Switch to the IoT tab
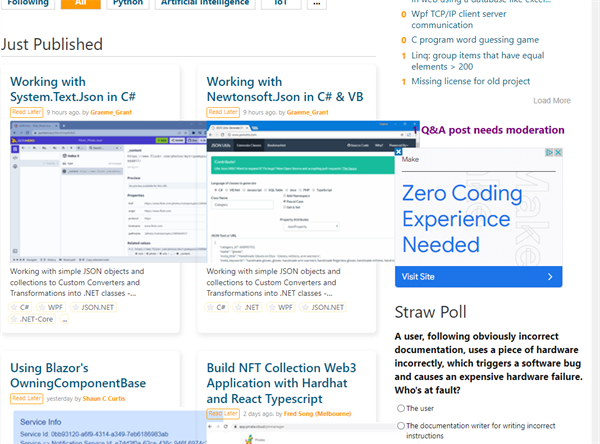 [281, 3]
